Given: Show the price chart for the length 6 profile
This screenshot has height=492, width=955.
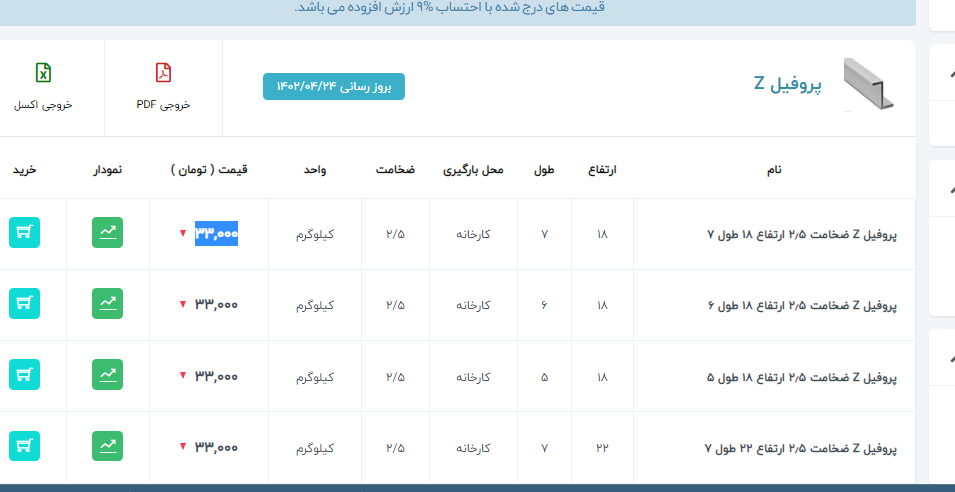Looking at the screenshot, I should 108,304.
